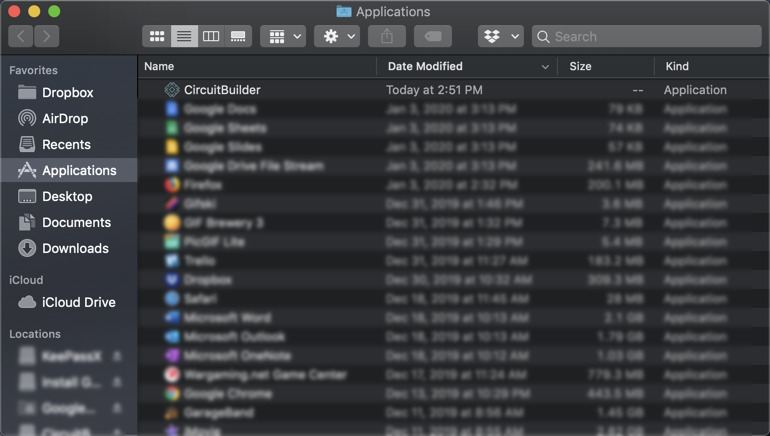This screenshot has width=770, height=436.
Task: Click the Favorites section heading
Action: tap(33, 70)
